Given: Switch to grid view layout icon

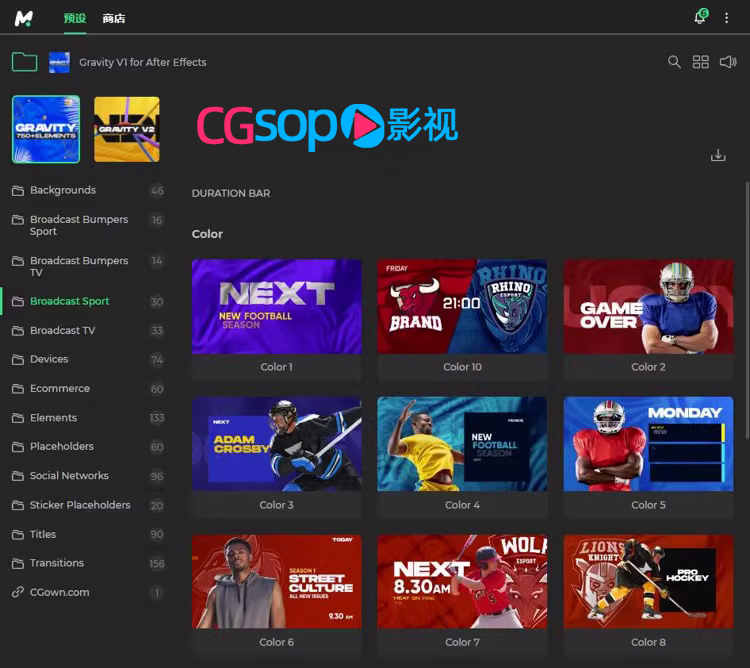Looking at the screenshot, I should click(701, 62).
